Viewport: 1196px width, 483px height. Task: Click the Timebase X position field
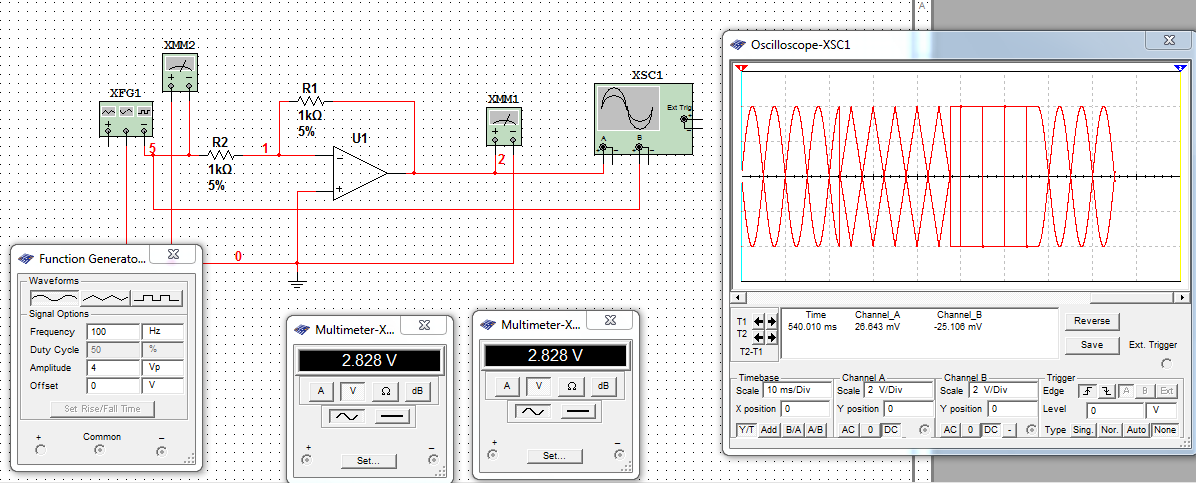(x=807, y=409)
